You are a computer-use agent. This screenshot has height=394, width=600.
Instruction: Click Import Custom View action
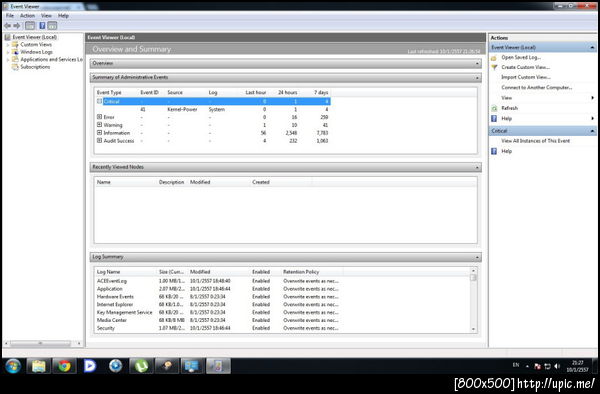[x=526, y=77]
